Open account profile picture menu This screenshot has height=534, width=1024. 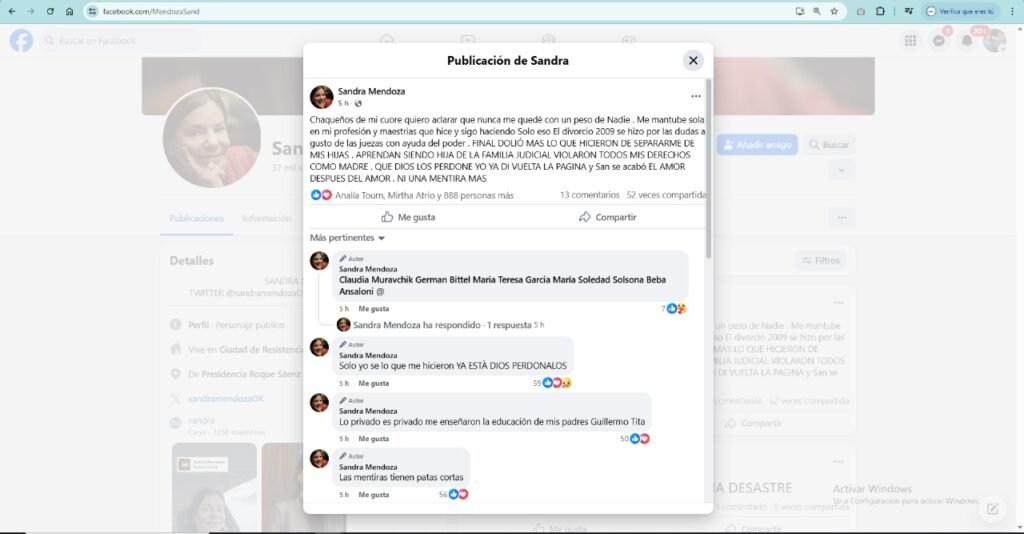coord(995,40)
